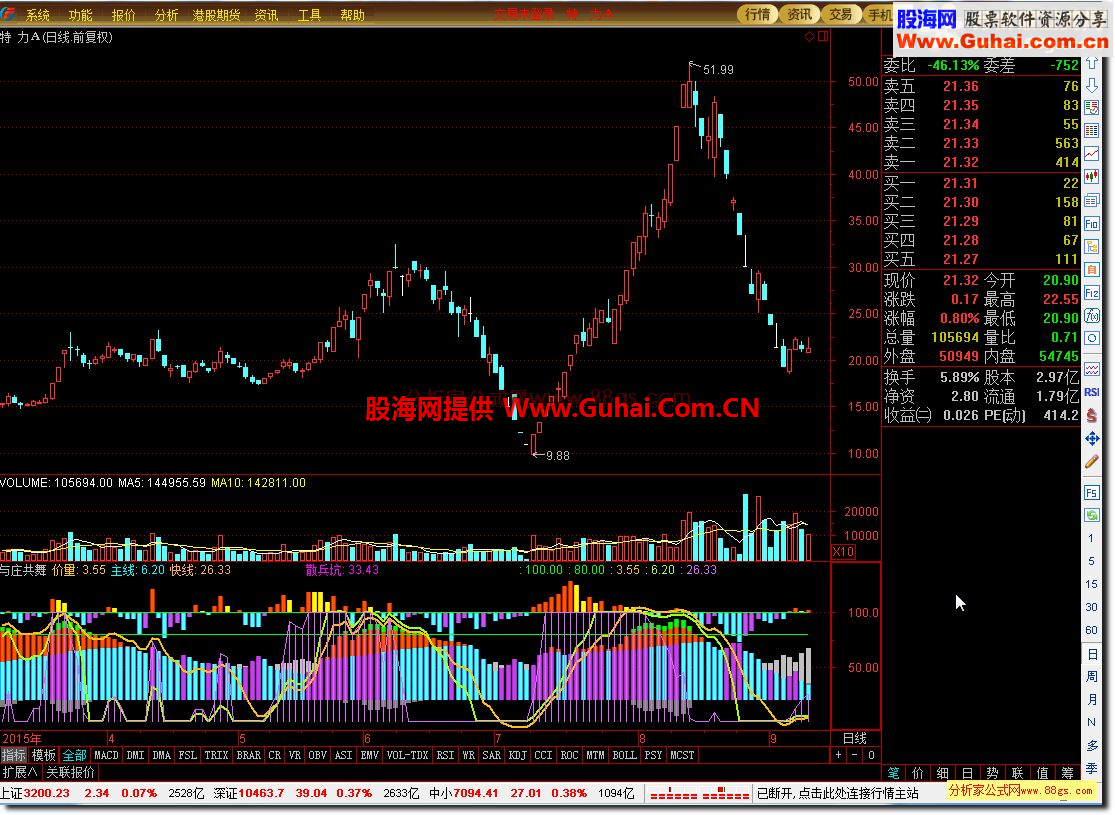Screen dimensions: 1115x815
Task: Open the 功能 menu
Action: tap(80, 15)
